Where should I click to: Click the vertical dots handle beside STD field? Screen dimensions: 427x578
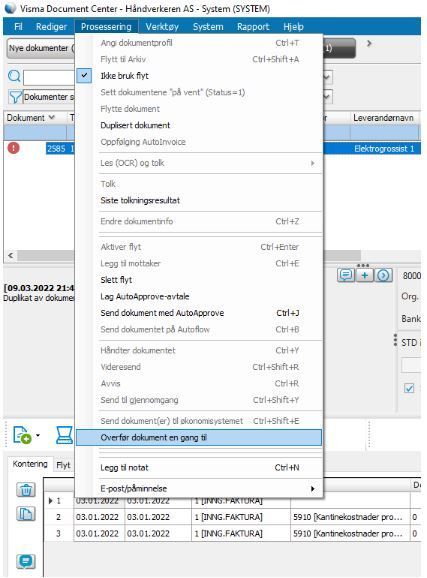[x=395, y=340]
